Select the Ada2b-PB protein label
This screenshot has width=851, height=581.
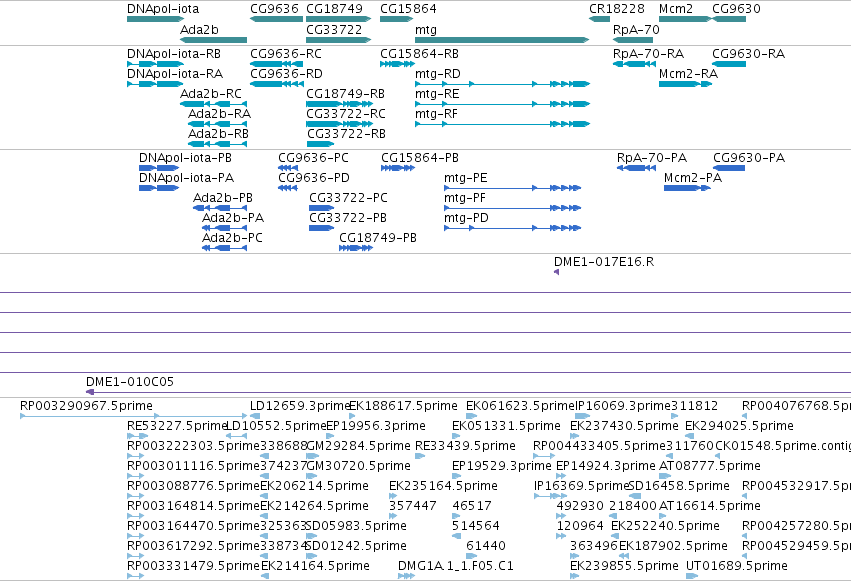(x=223, y=198)
